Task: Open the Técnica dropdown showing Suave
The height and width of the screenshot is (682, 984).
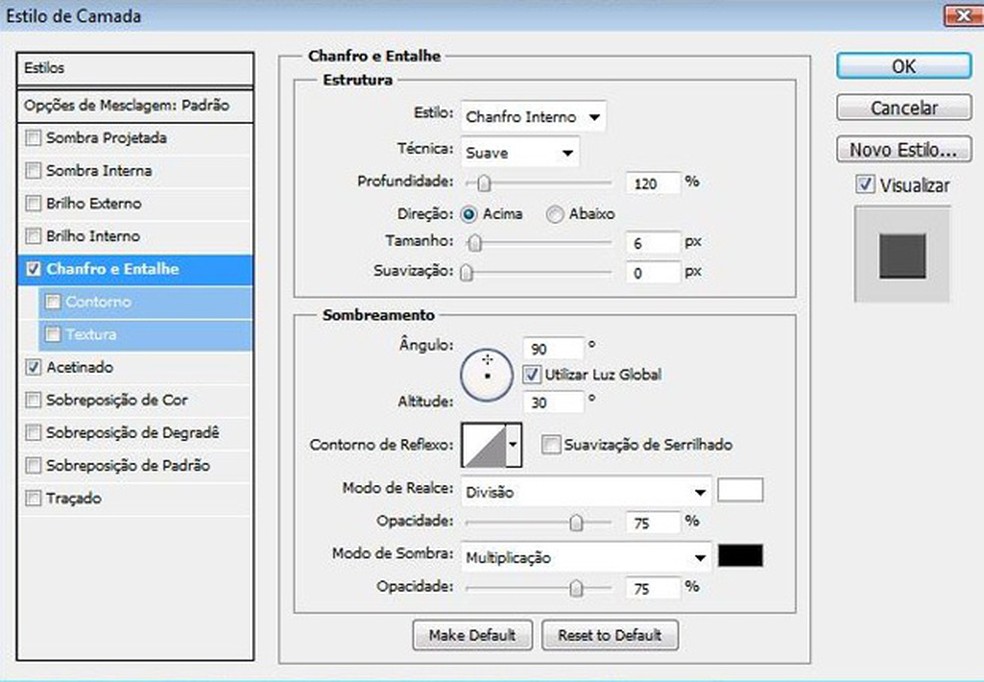Action: tap(520, 152)
